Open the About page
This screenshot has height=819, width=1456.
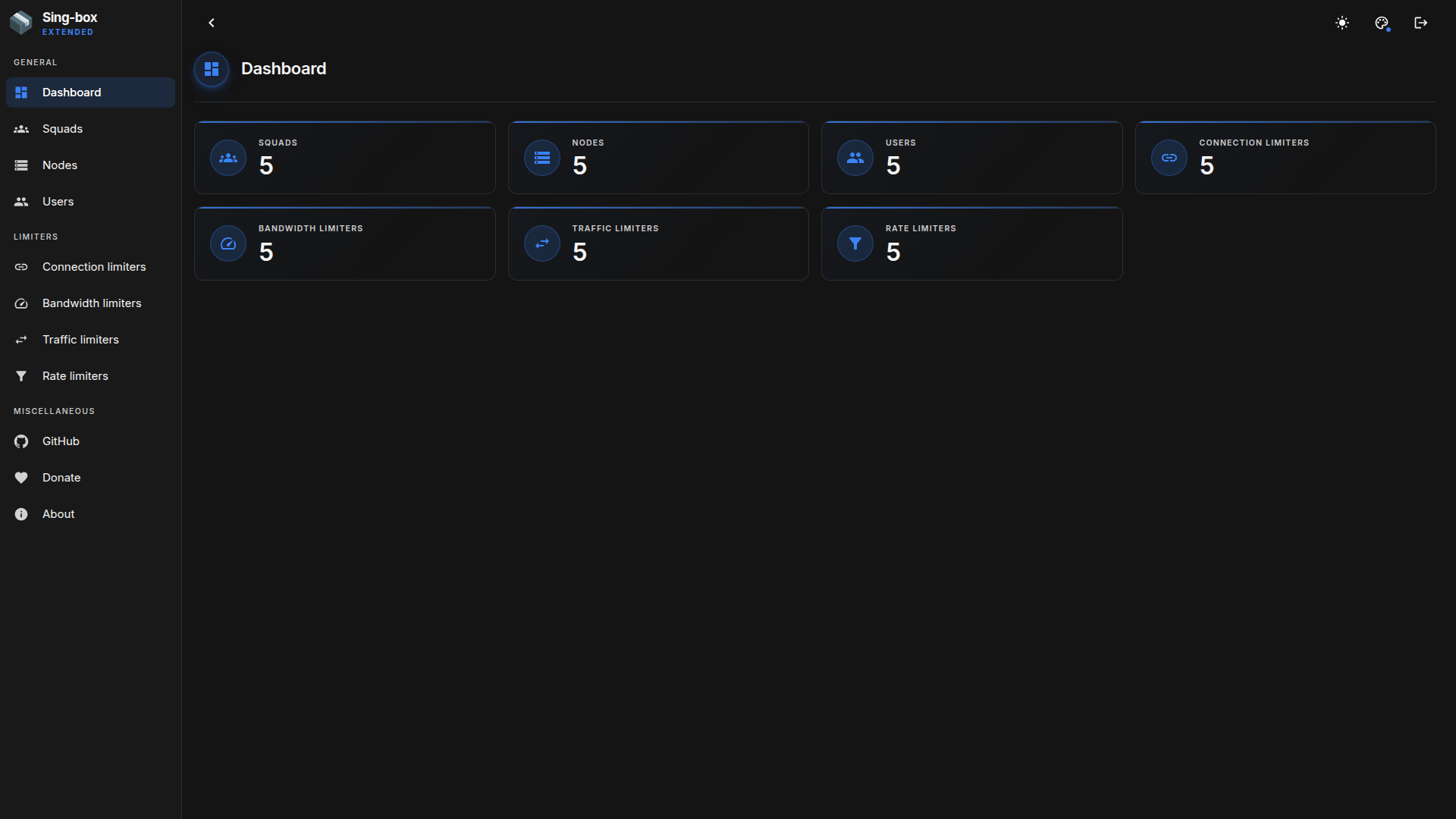pos(90,514)
